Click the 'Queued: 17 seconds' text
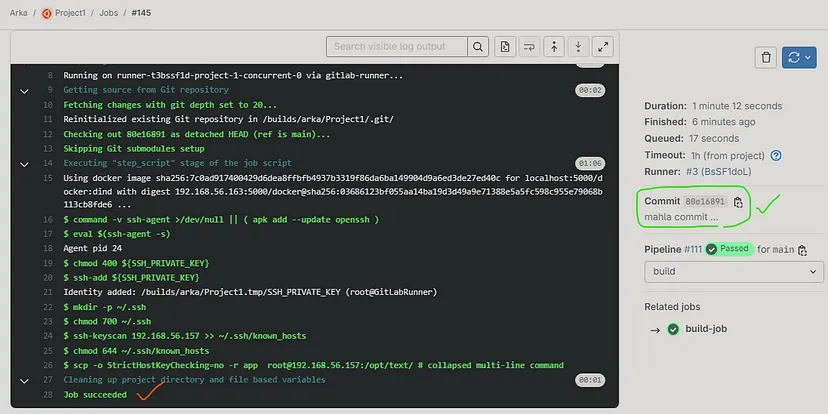 coord(692,139)
